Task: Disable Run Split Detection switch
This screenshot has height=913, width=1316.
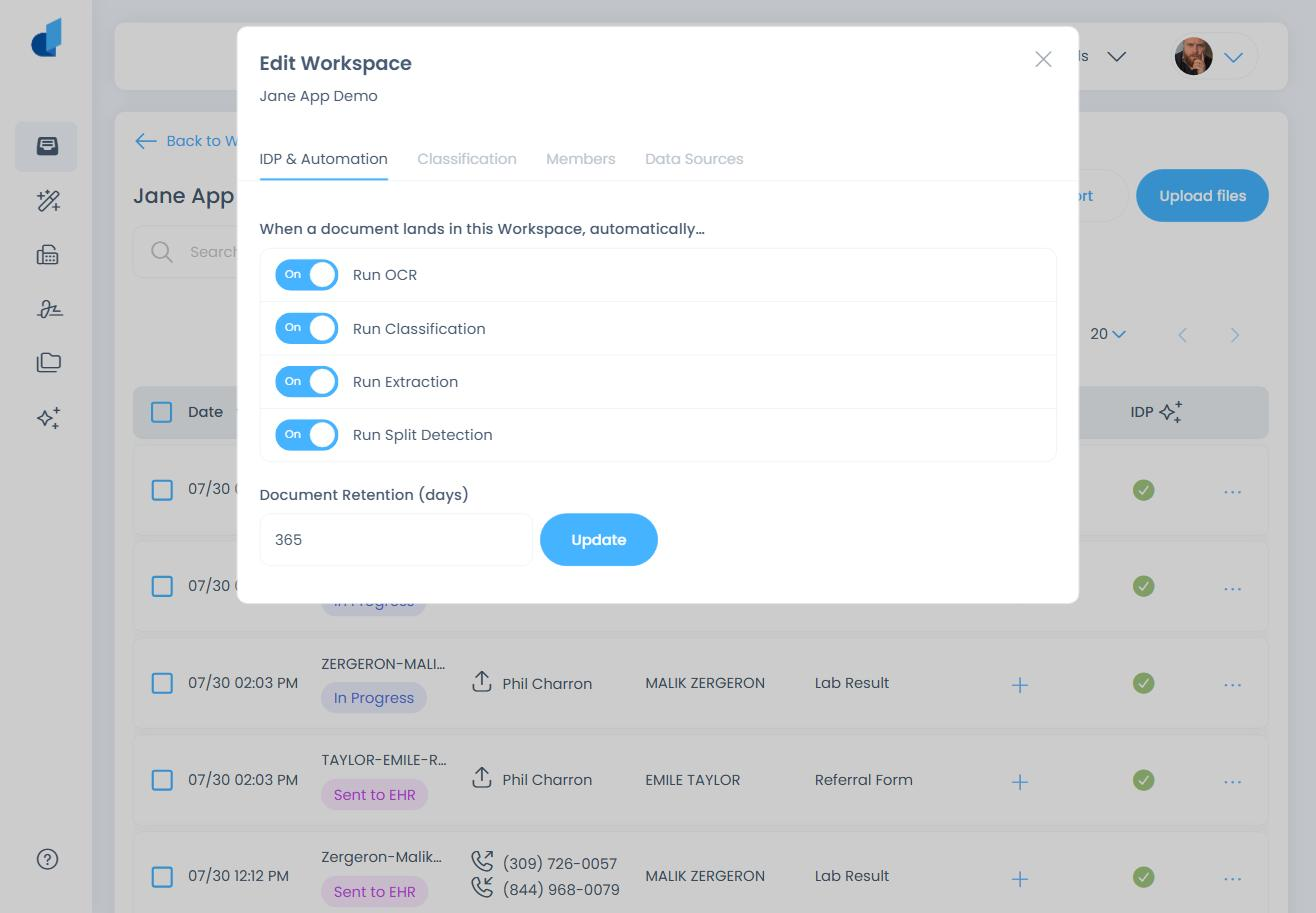Action: point(307,435)
